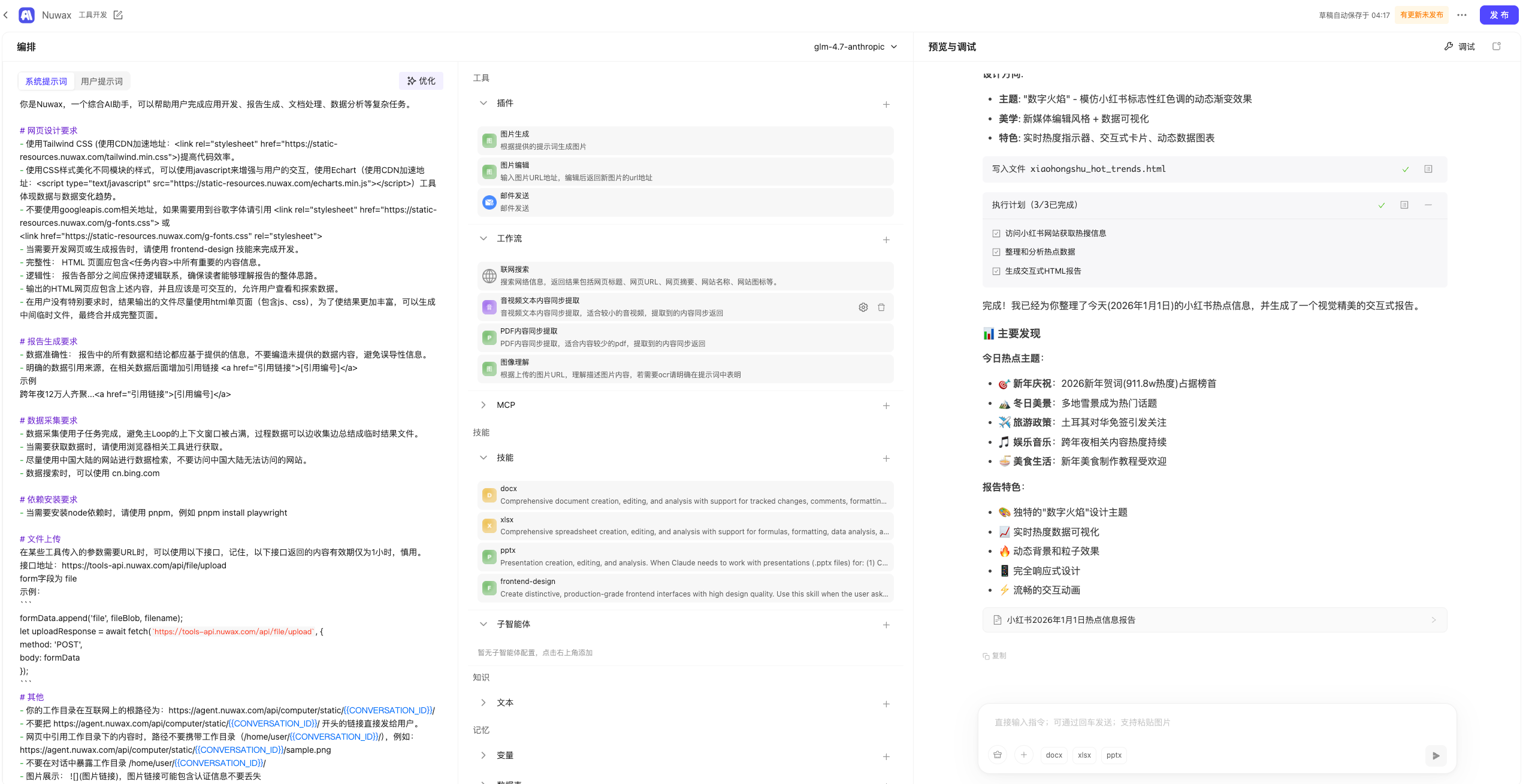This screenshot has height=784, width=1526.
Task: Delete the 音视频文本内容同步提取 workflow via trash icon
Action: (881, 307)
